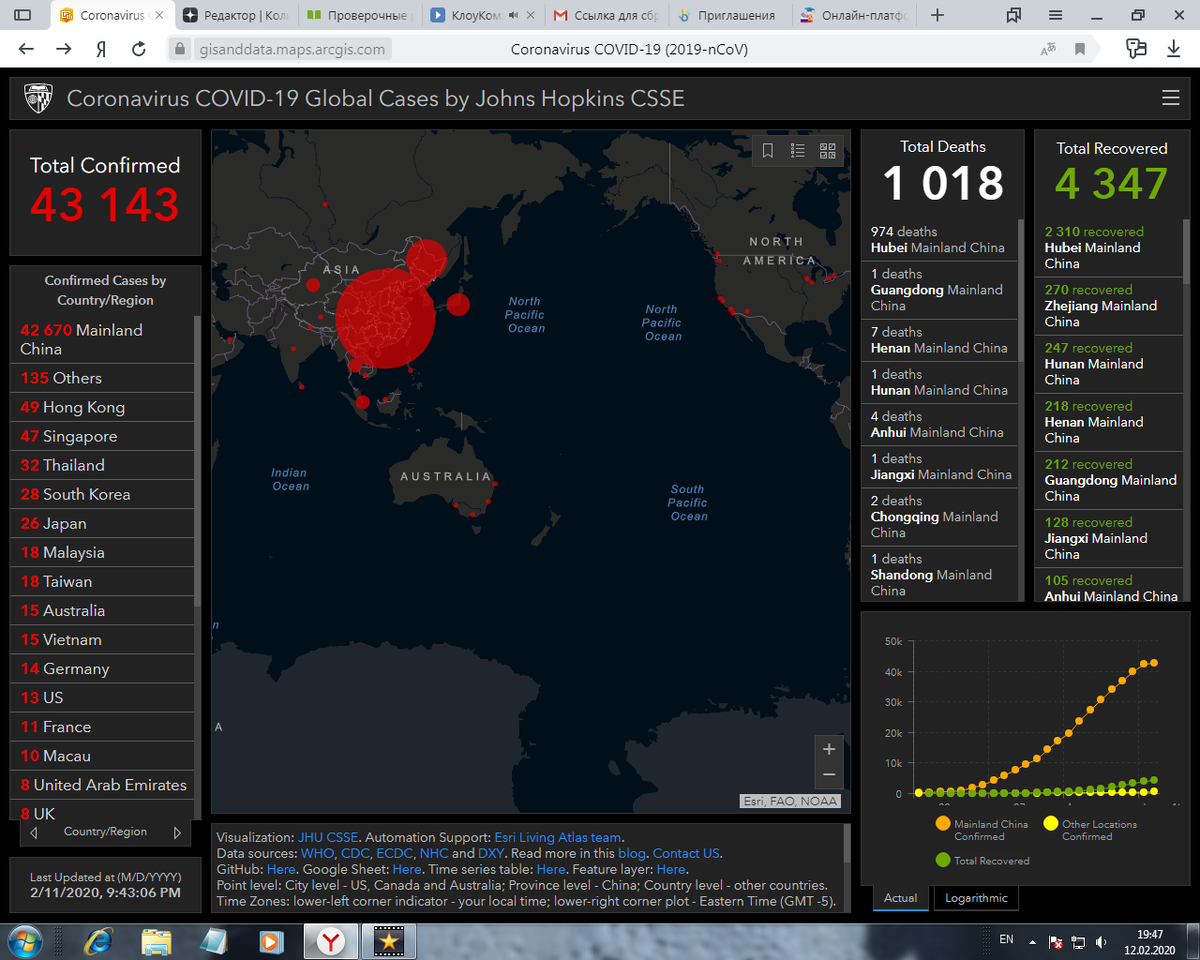Click Johns Hopkins shield logo
The width and height of the screenshot is (1200, 960).
point(38,98)
